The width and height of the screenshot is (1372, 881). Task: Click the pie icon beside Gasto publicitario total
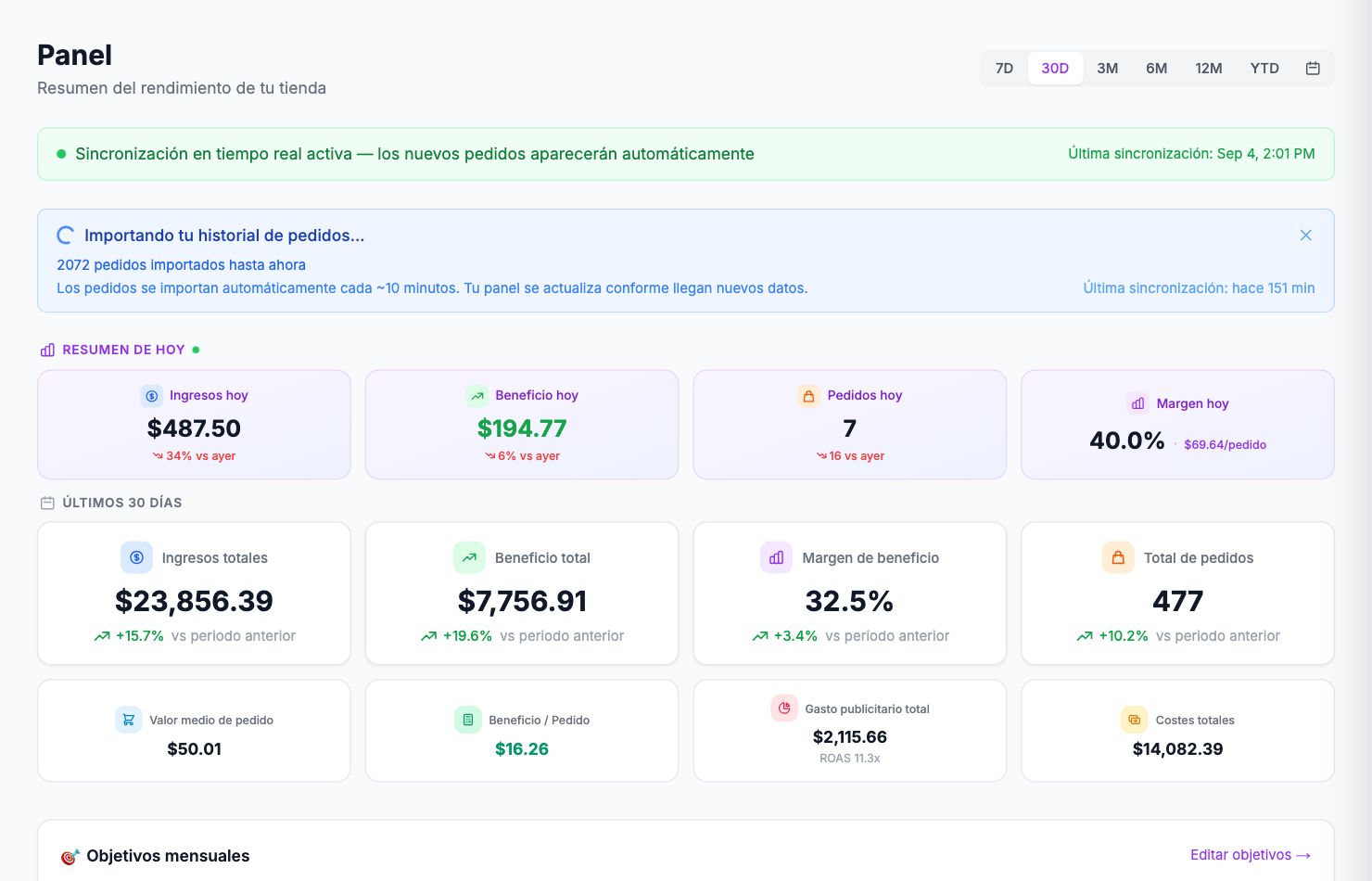(x=784, y=709)
